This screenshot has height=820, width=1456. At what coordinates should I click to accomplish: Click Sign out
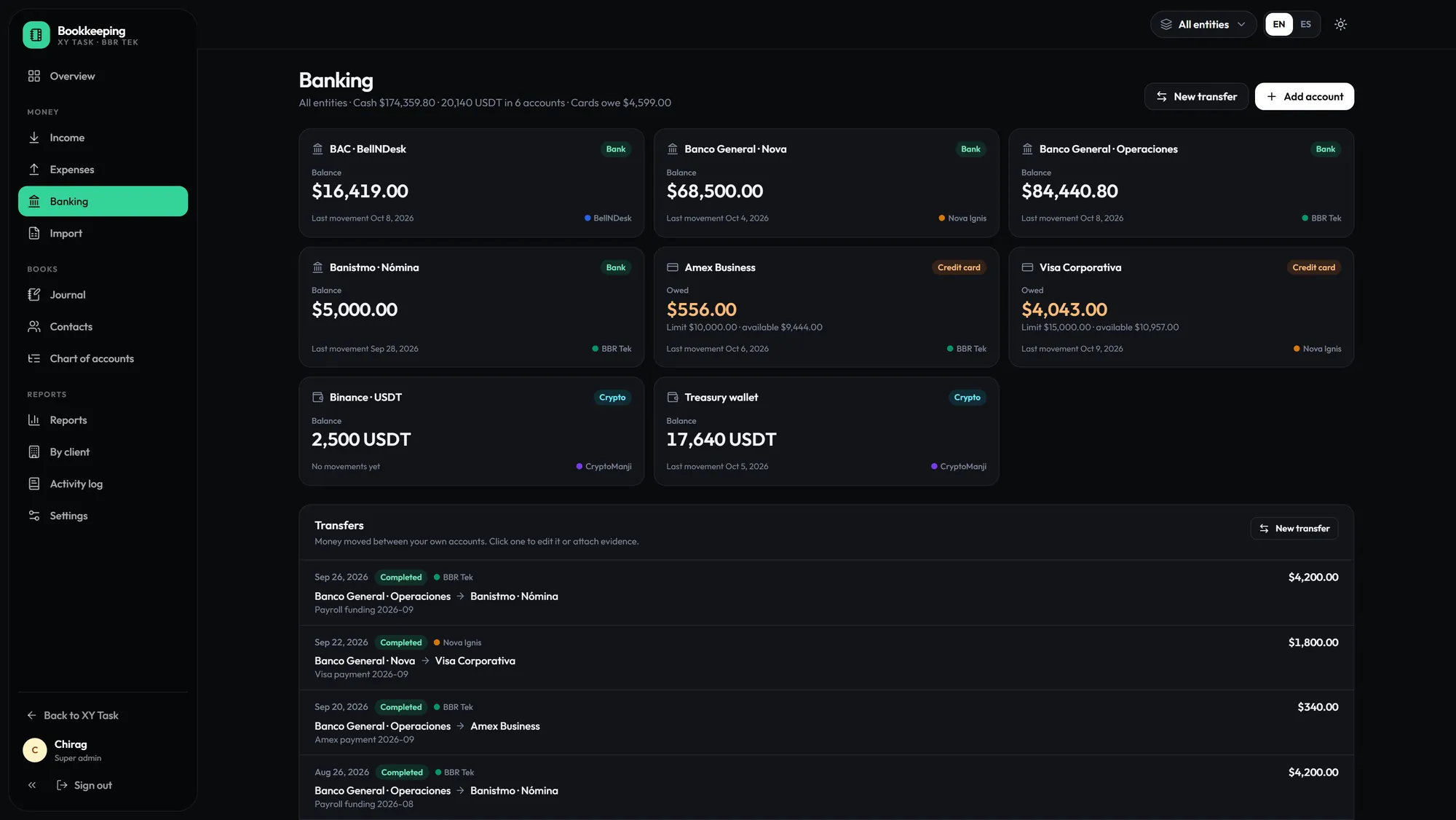(84, 786)
